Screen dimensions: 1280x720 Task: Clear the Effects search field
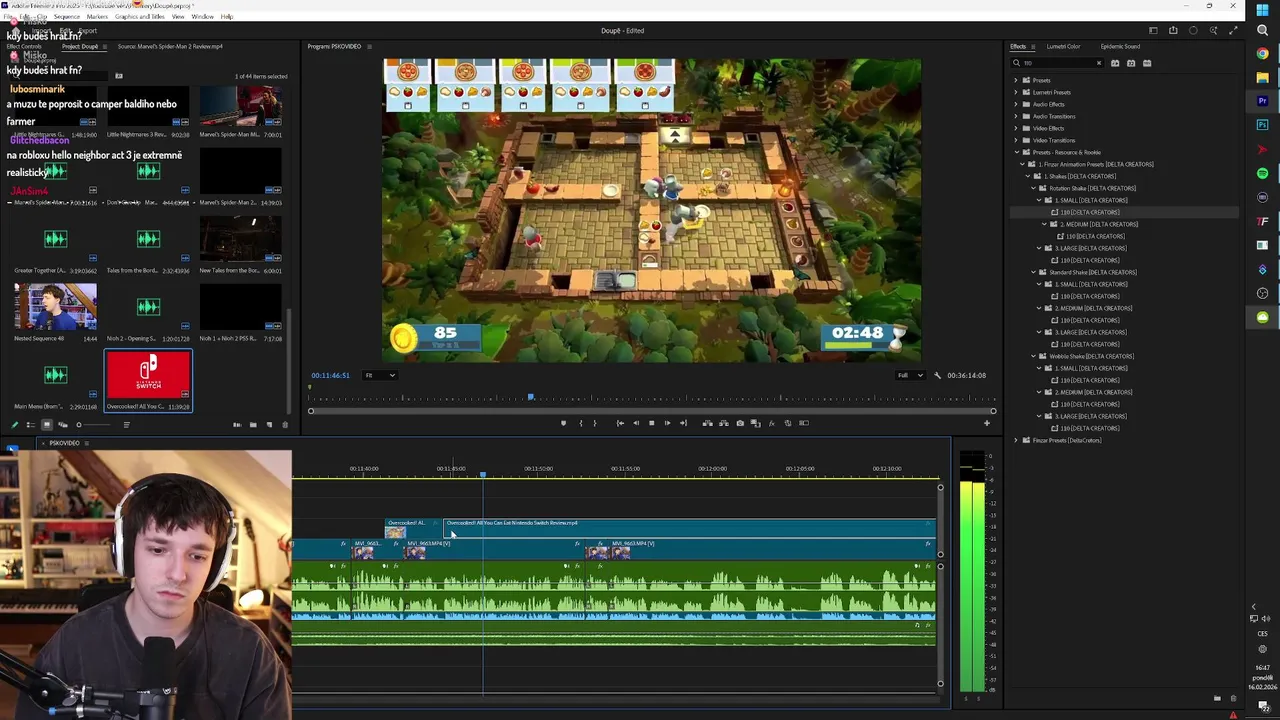pyautogui.click(x=1098, y=63)
